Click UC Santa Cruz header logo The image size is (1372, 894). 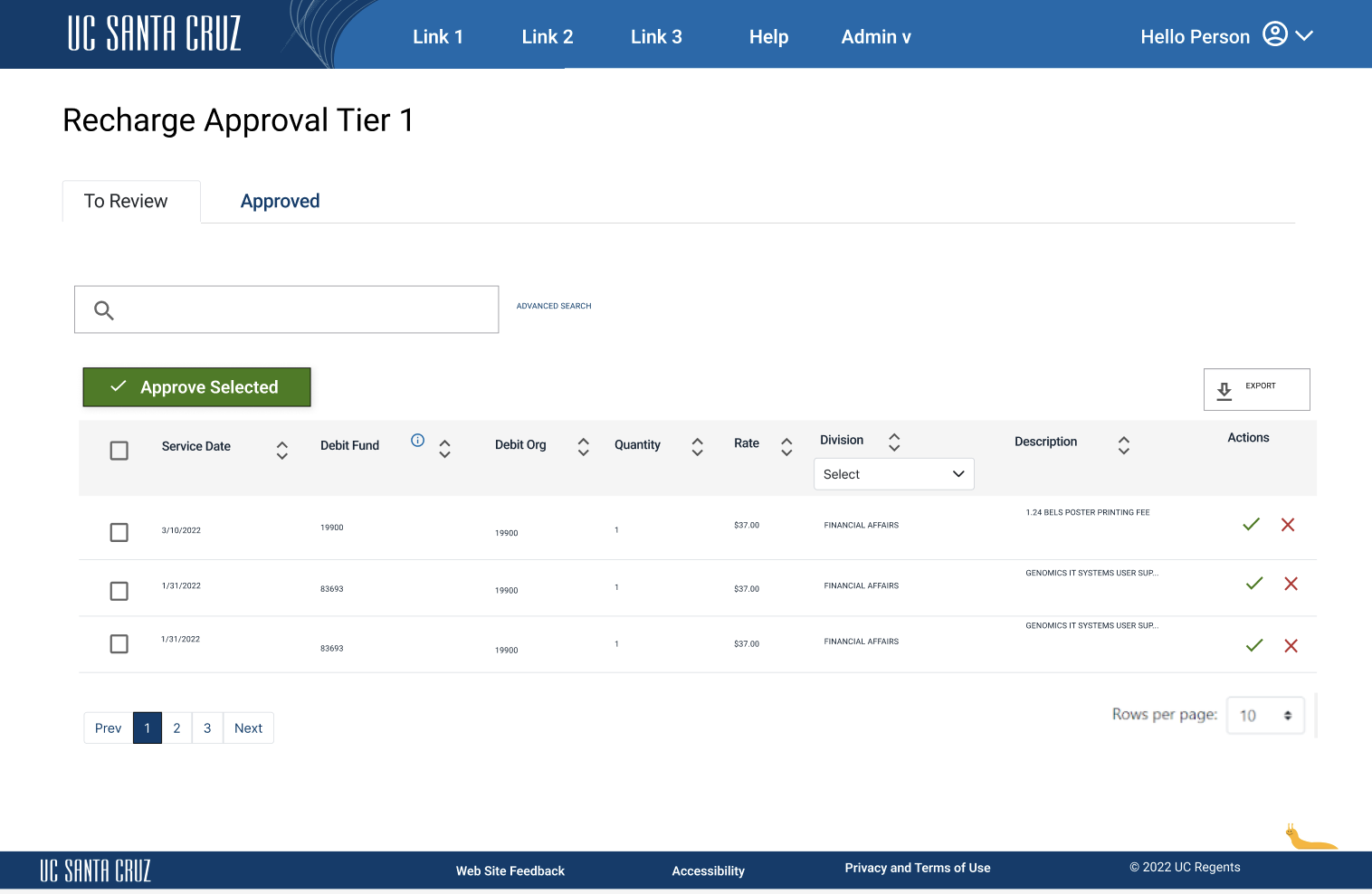(155, 33)
